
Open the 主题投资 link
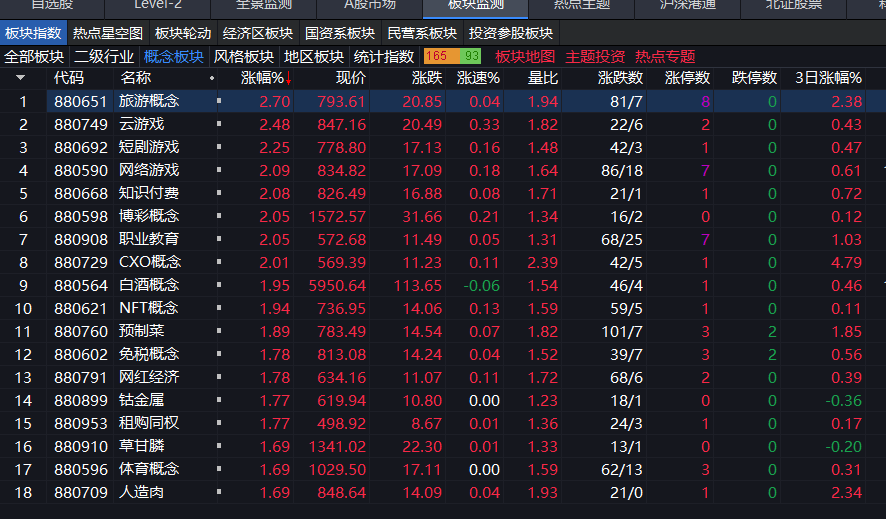(x=595, y=56)
